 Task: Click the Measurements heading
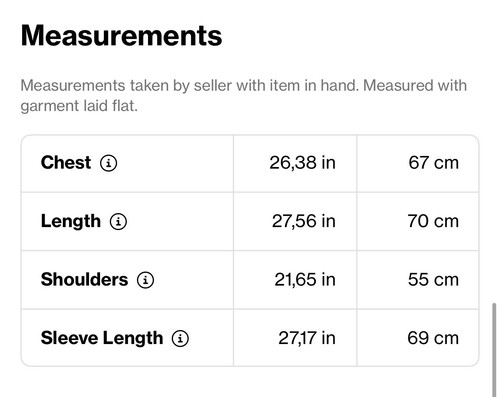121,35
